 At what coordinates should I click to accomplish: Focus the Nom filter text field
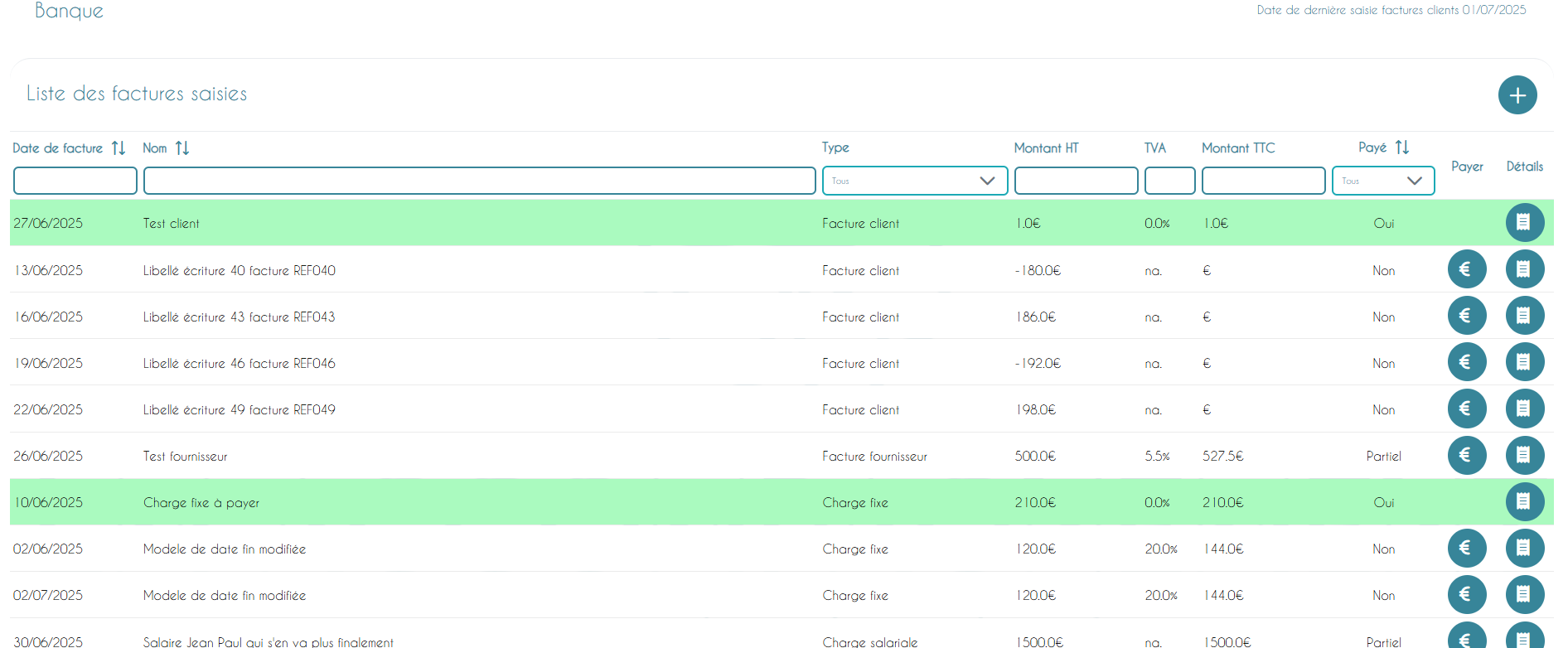click(x=479, y=181)
